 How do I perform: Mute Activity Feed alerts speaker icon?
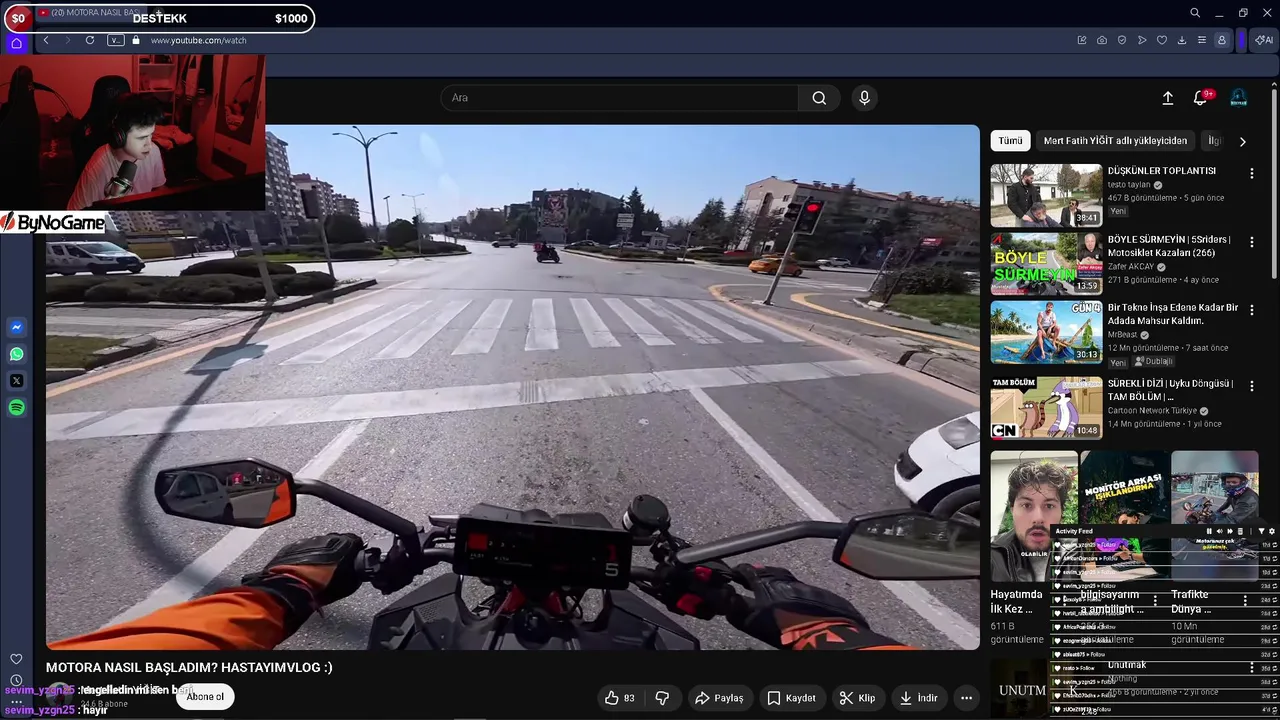coord(1219,532)
